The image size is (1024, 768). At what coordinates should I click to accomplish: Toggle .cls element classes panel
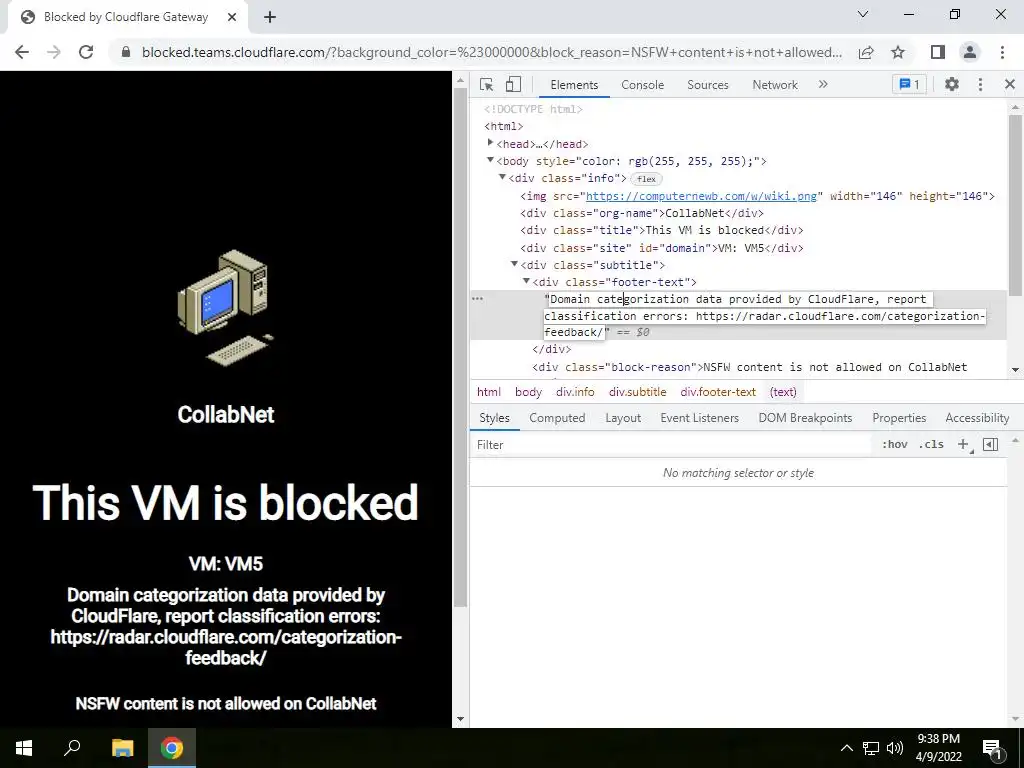coord(931,444)
